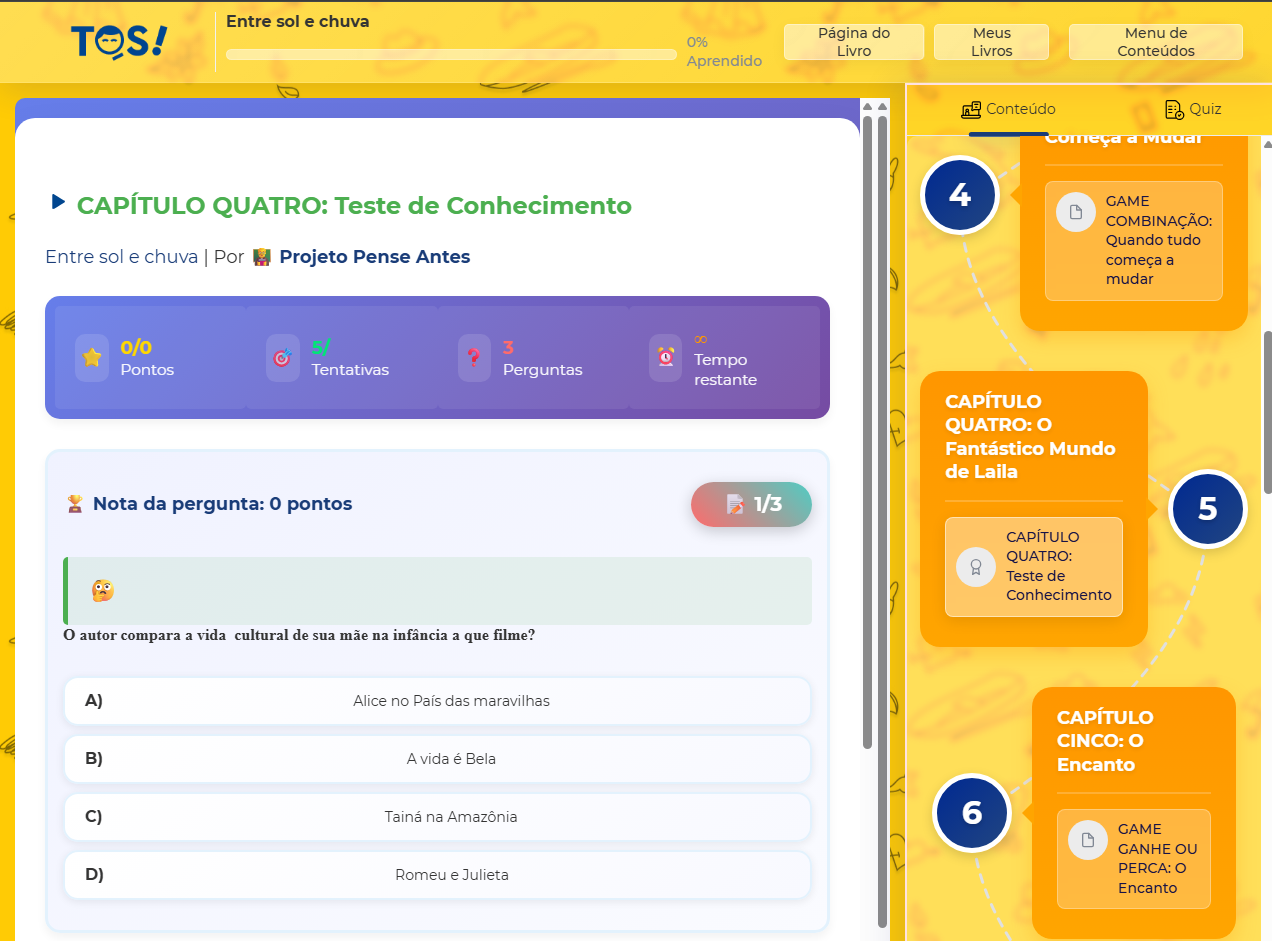This screenshot has width=1272, height=941.
Task: Click the star Pontos icon
Action: tap(92, 358)
